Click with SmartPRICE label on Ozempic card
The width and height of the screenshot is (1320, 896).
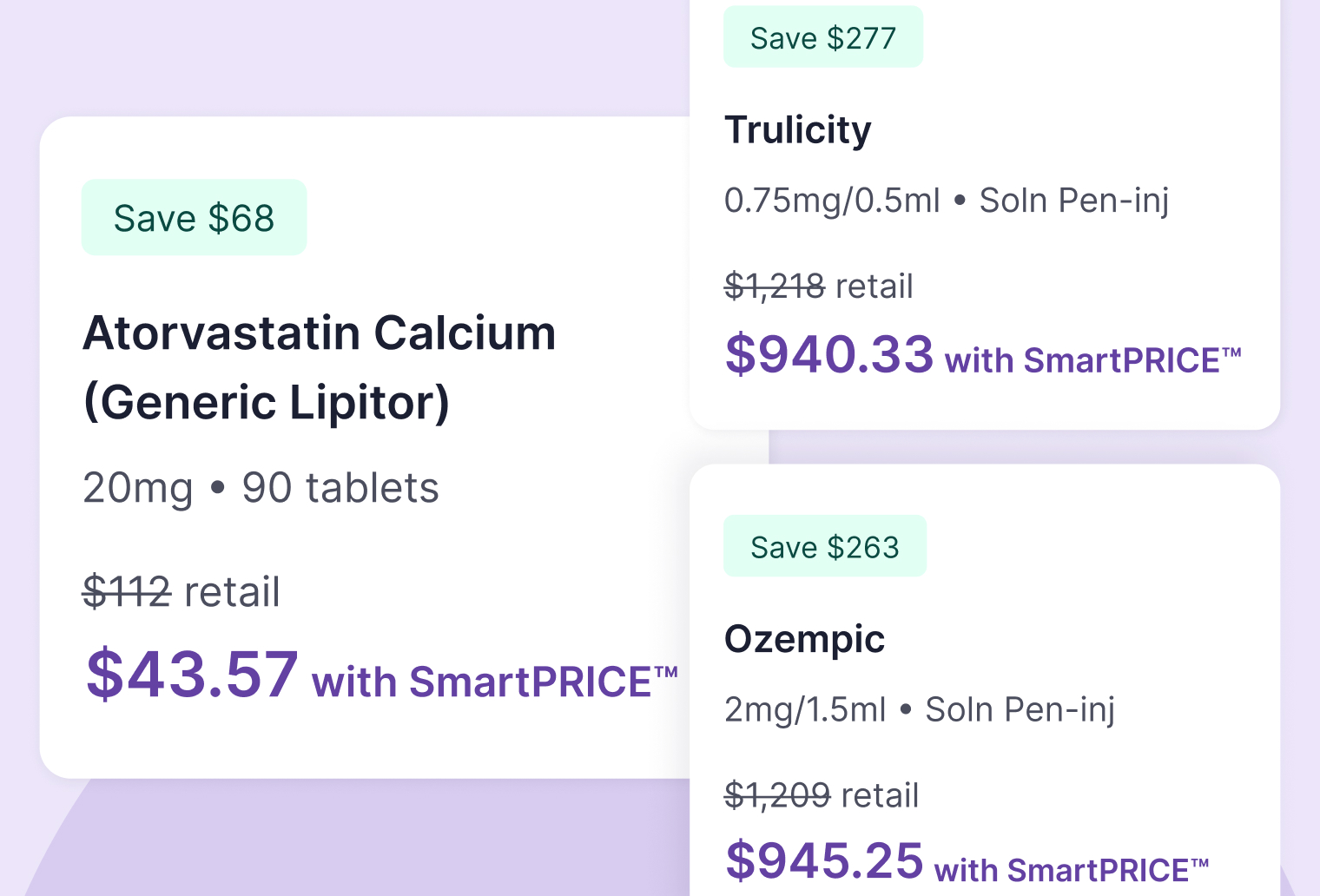tap(1072, 870)
